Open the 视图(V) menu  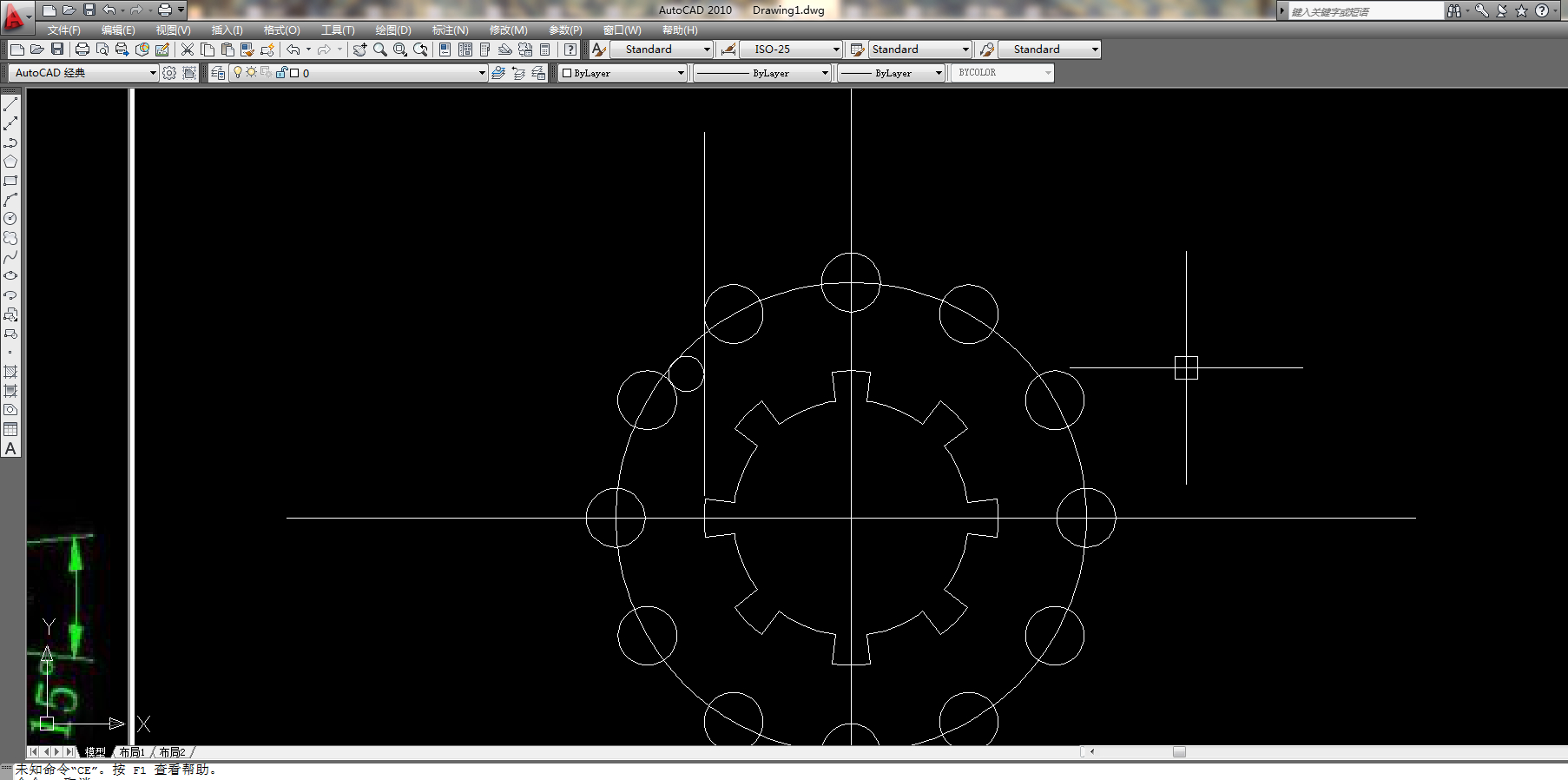pyautogui.click(x=173, y=30)
